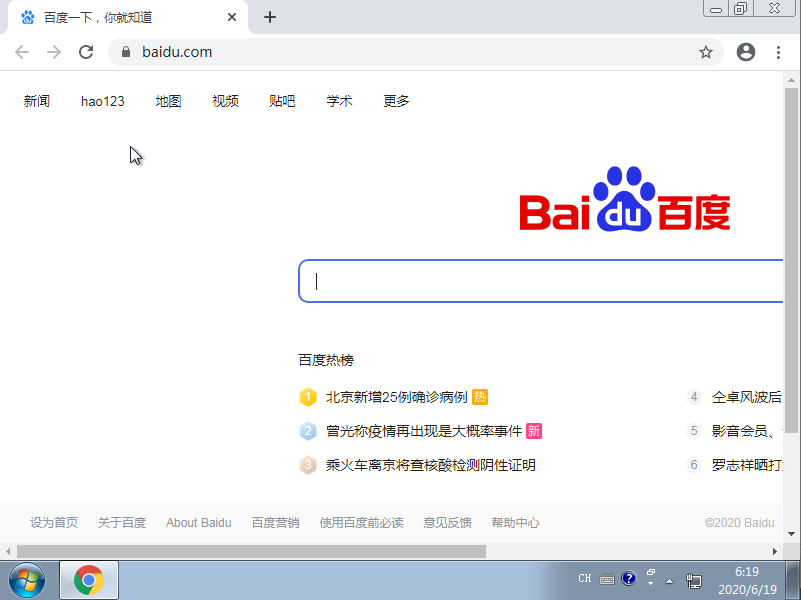Open the 新闻 navigation link
This screenshot has width=801, height=600.
(x=37, y=101)
